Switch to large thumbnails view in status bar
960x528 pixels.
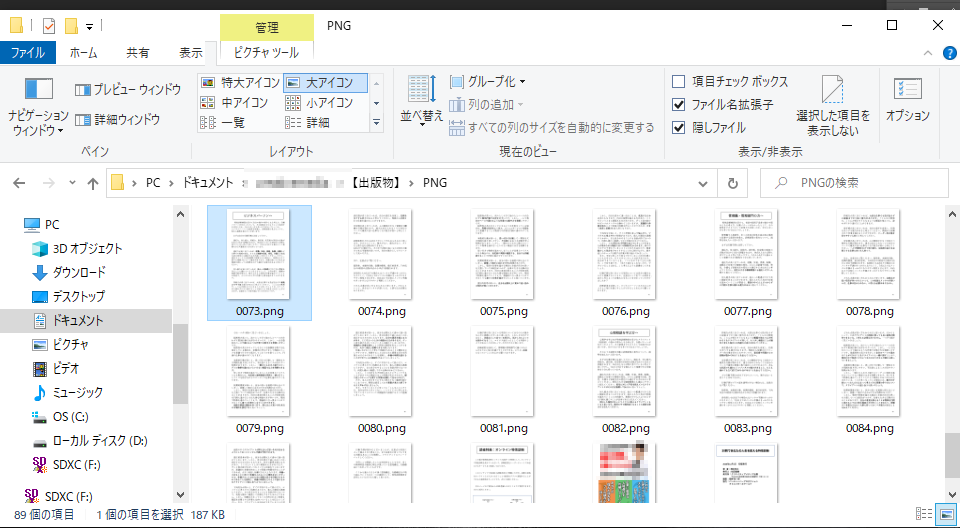pos(944,514)
